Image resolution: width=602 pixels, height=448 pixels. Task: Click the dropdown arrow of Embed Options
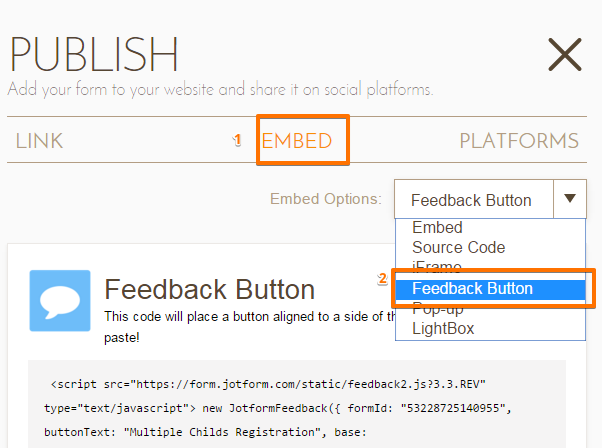click(x=570, y=198)
